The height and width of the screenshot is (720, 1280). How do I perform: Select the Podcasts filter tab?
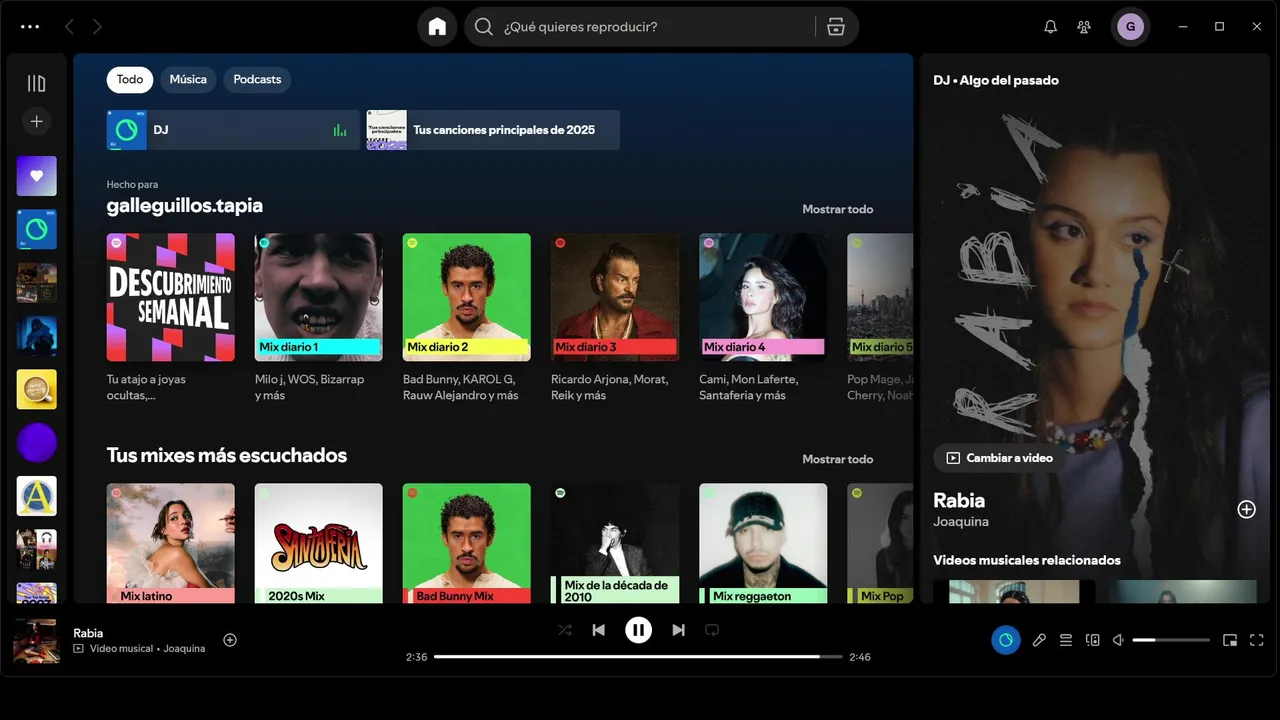(257, 79)
